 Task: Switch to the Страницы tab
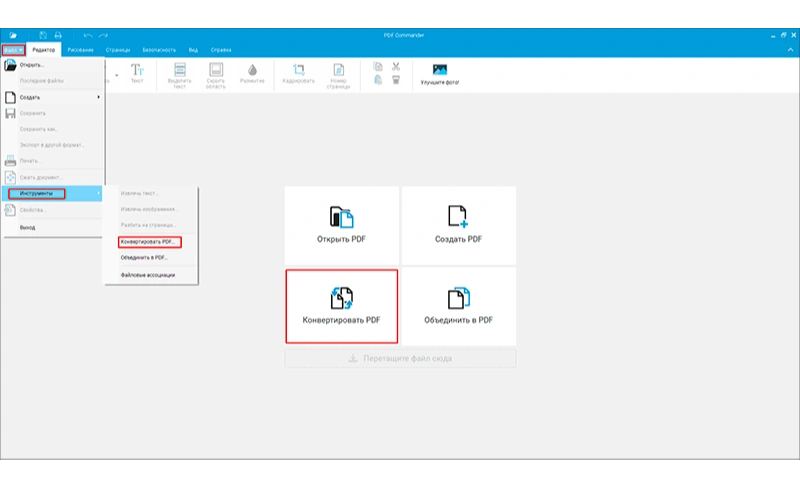click(118, 50)
